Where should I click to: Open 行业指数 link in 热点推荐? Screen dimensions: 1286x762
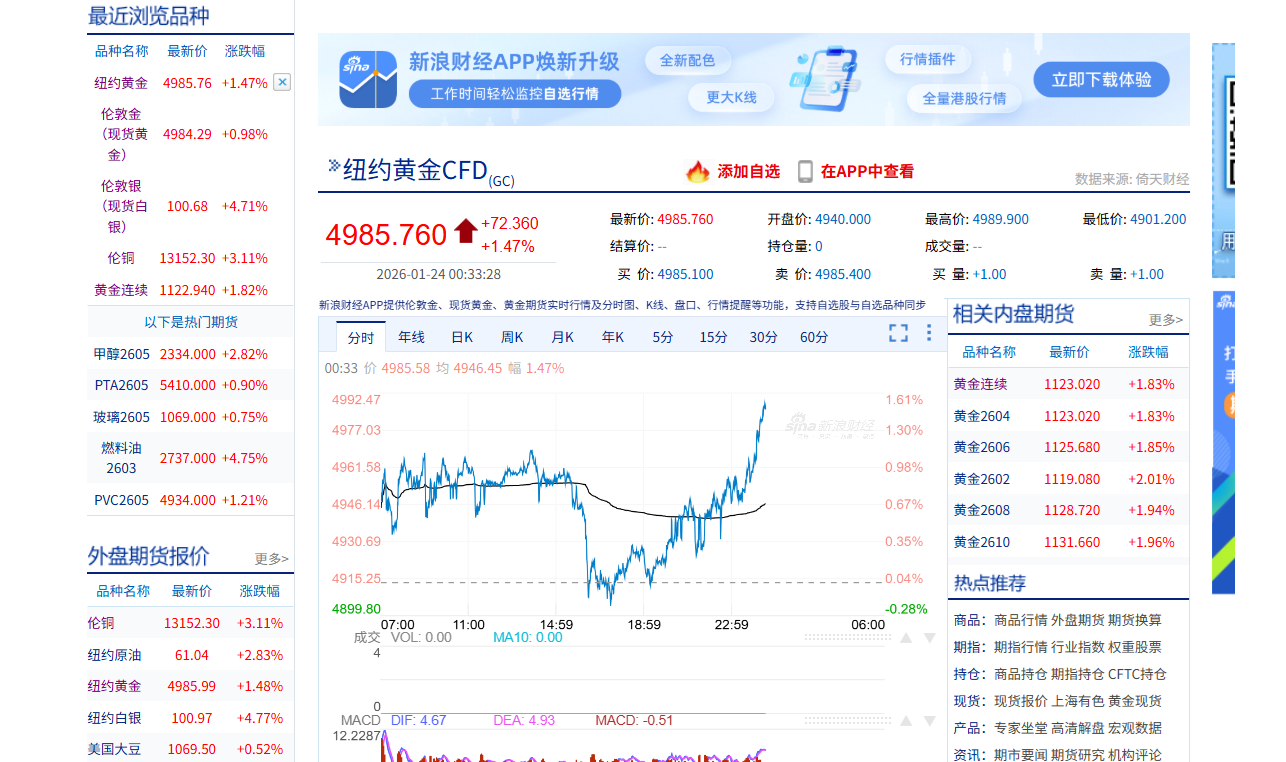[1077, 647]
